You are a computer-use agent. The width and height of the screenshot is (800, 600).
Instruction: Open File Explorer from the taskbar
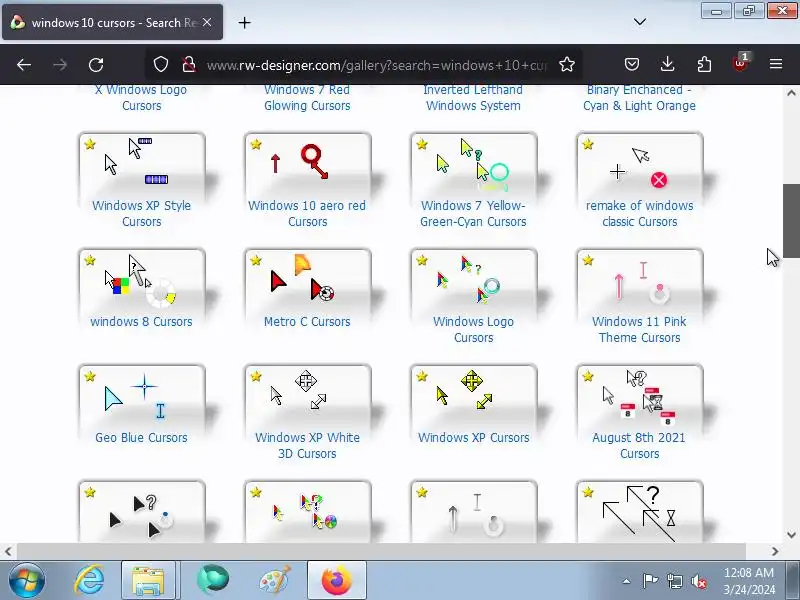click(x=148, y=581)
